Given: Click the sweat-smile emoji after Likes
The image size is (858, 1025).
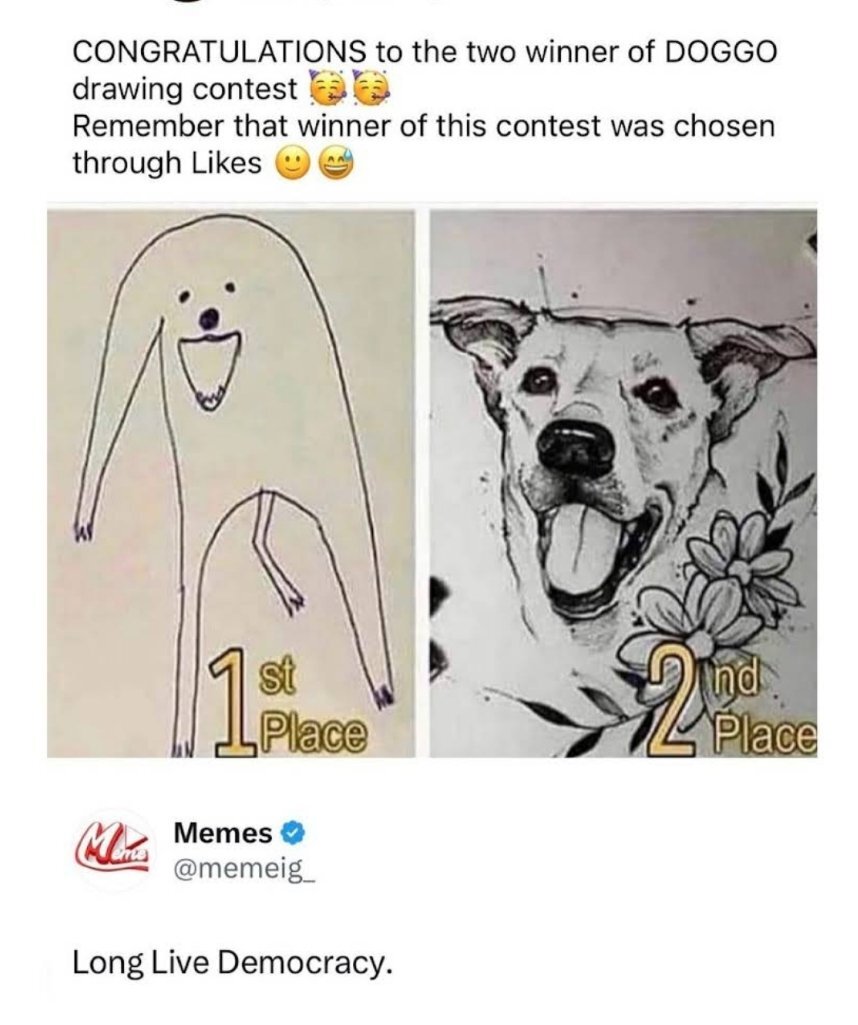Looking at the screenshot, I should (336, 165).
